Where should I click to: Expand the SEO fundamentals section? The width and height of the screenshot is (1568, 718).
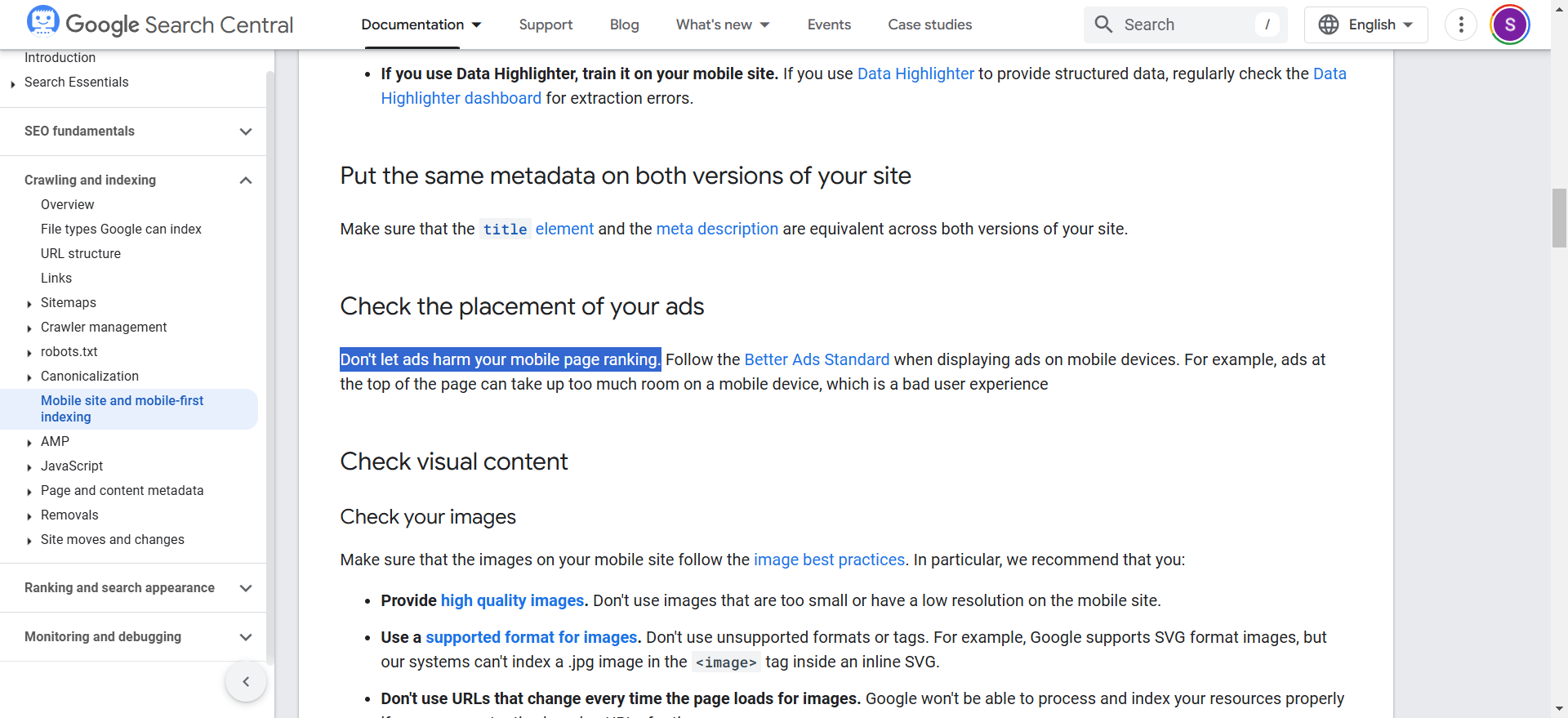pyautogui.click(x=245, y=132)
